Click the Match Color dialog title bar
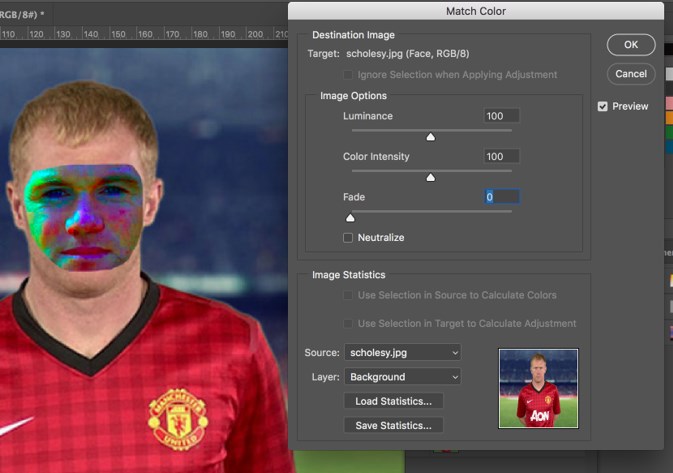The height and width of the screenshot is (473, 673). coord(476,11)
